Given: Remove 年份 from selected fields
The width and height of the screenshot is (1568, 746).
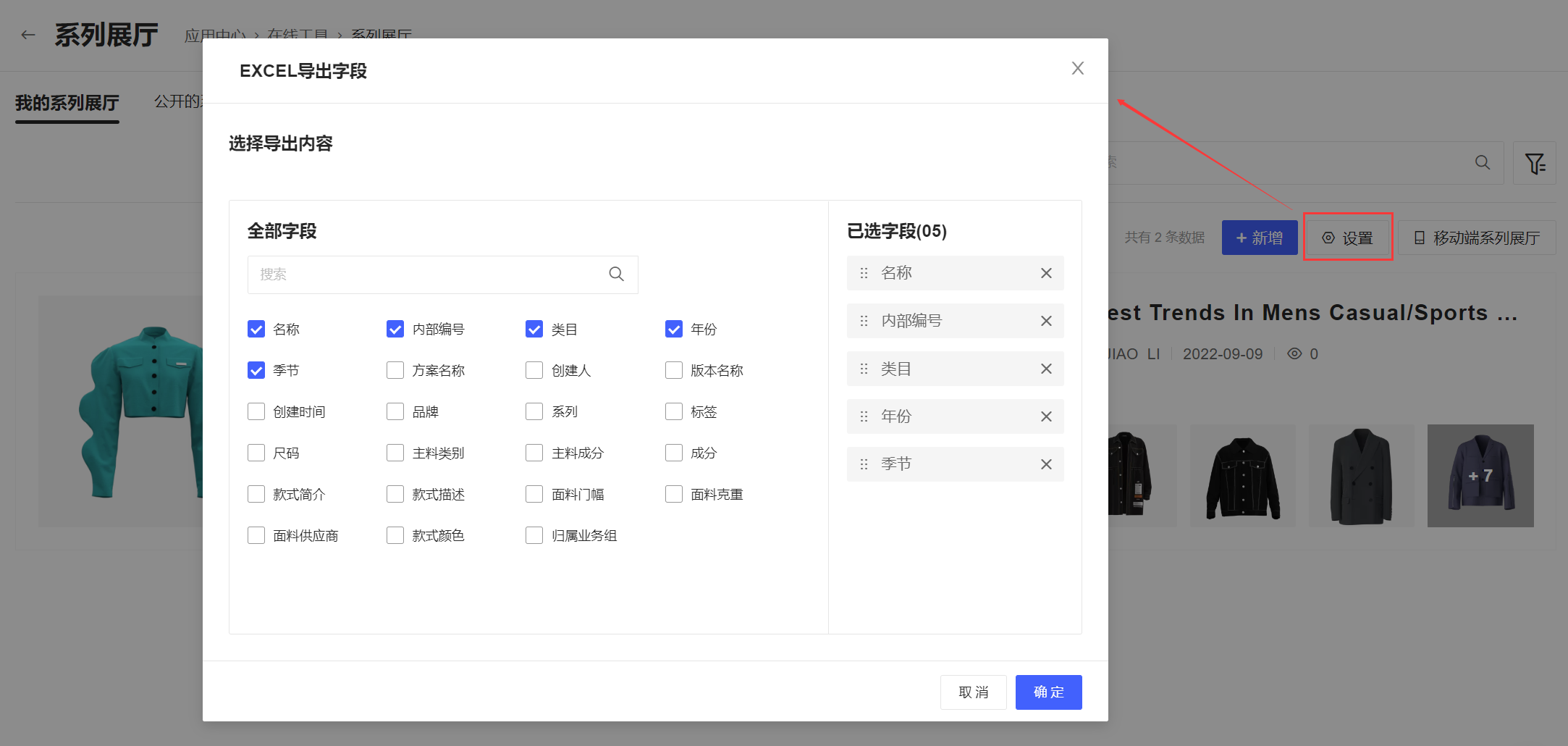Looking at the screenshot, I should click(1046, 416).
